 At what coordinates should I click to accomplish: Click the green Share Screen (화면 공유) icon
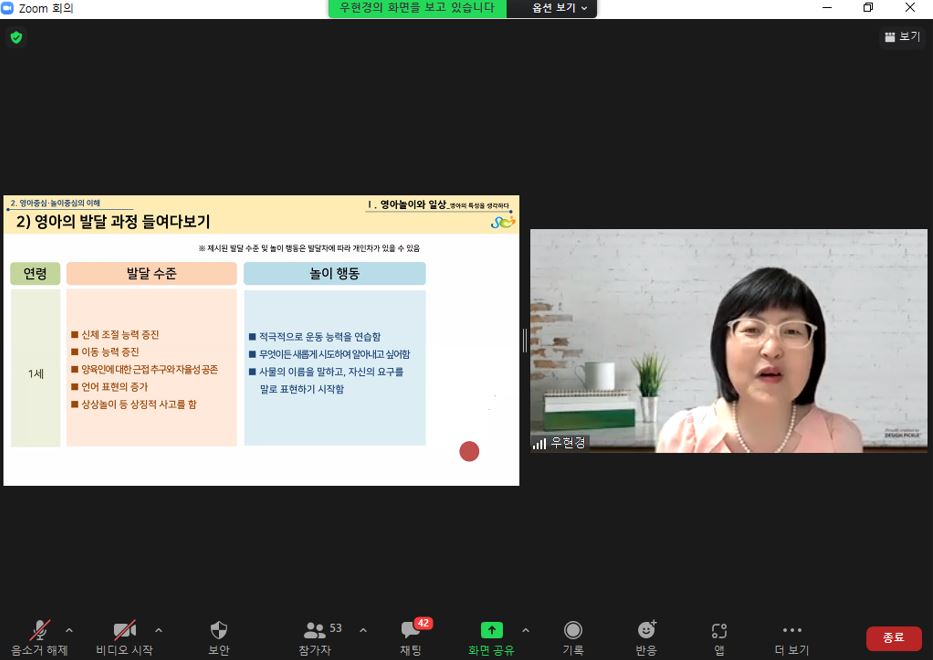(491, 630)
